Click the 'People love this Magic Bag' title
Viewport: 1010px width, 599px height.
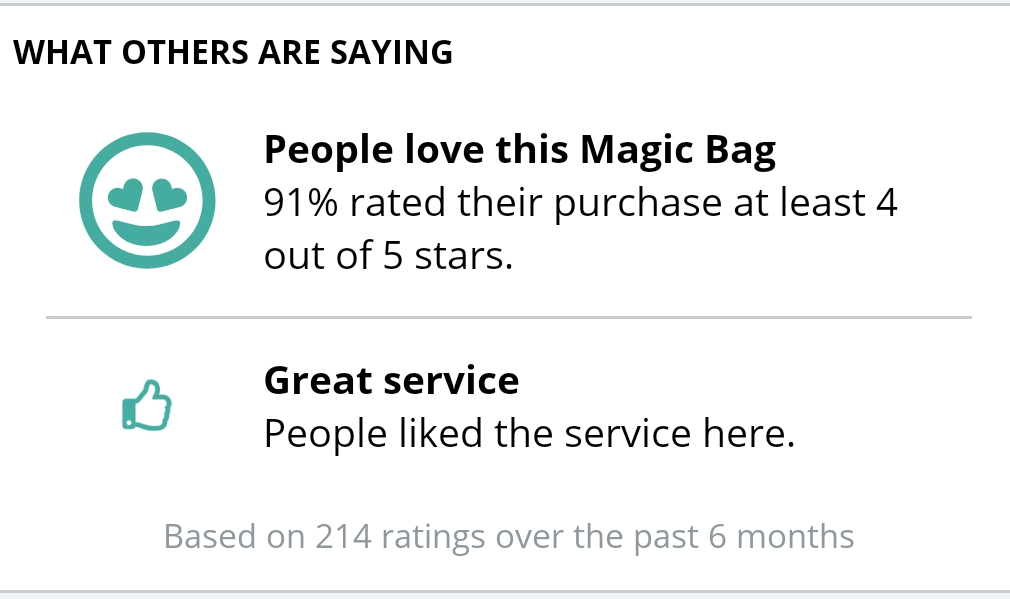(x=520, y=150)
